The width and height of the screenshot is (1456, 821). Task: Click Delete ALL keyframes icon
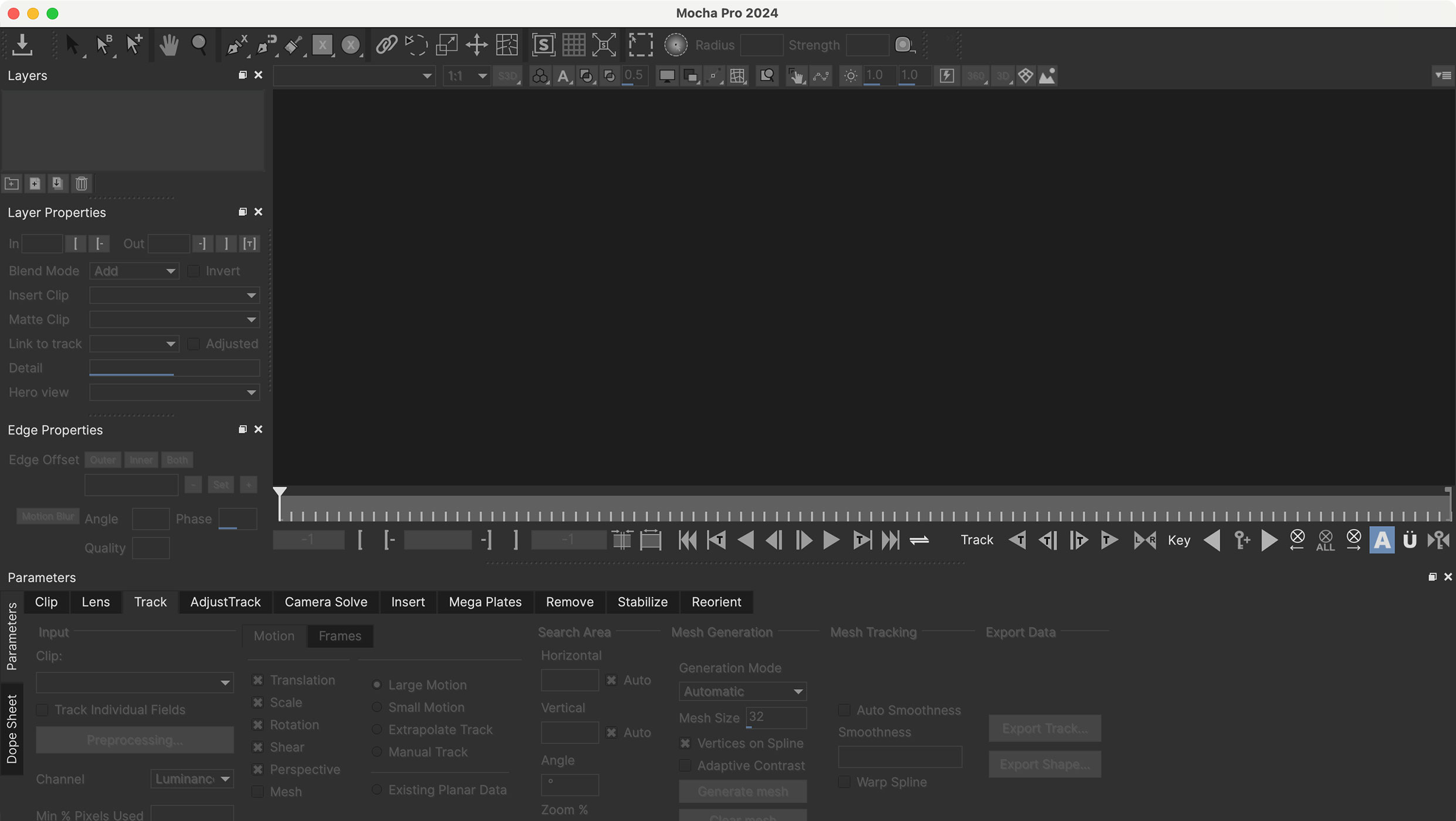coord(1325,540)
